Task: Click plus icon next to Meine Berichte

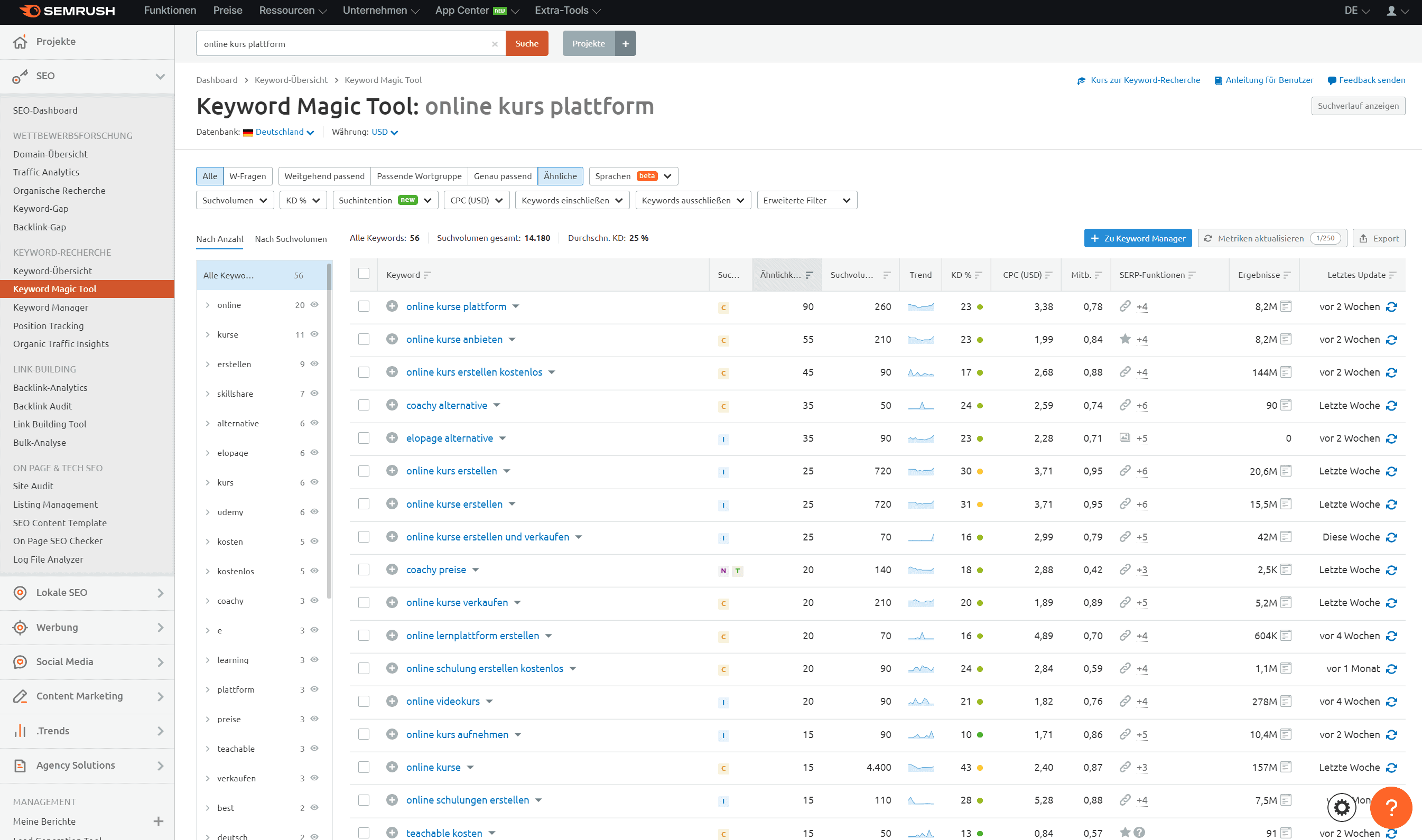Action: point(158,822)
